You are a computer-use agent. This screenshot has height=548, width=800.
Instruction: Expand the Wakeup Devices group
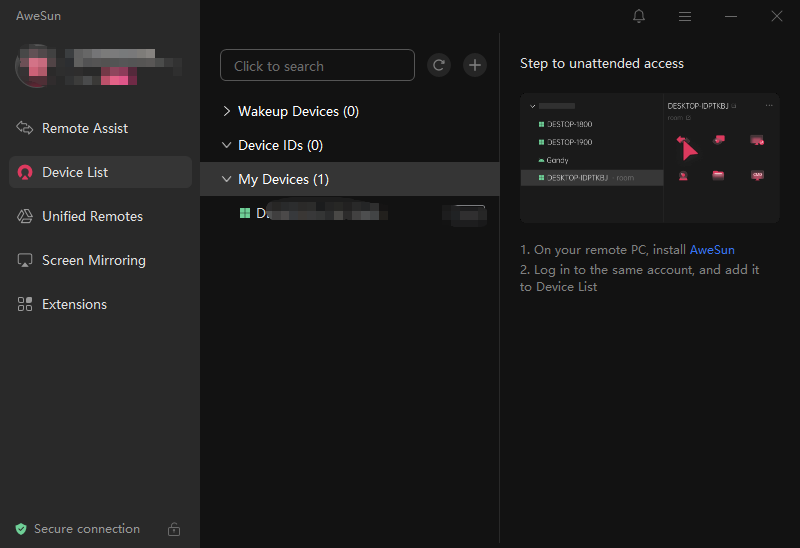point(227,111)
